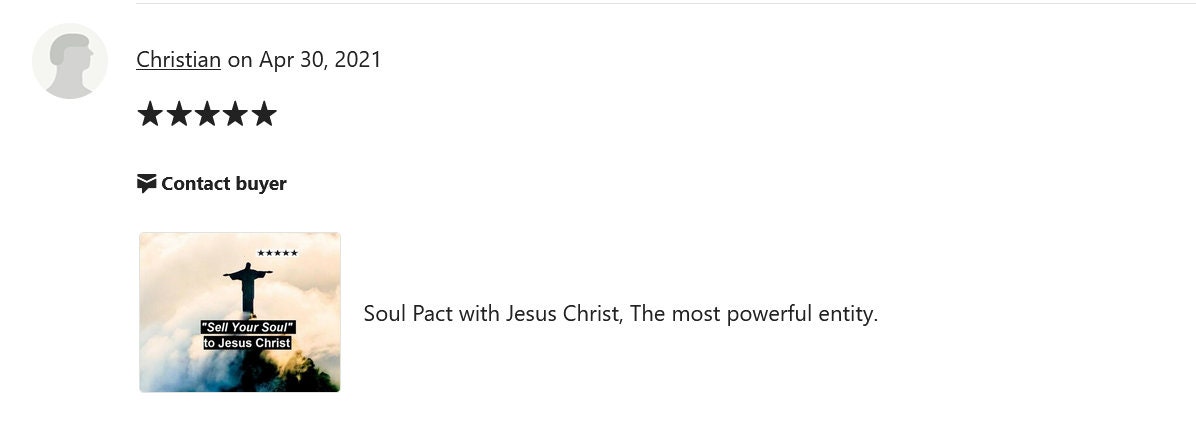Click the third star of the rating

click(x=207, y=114)
